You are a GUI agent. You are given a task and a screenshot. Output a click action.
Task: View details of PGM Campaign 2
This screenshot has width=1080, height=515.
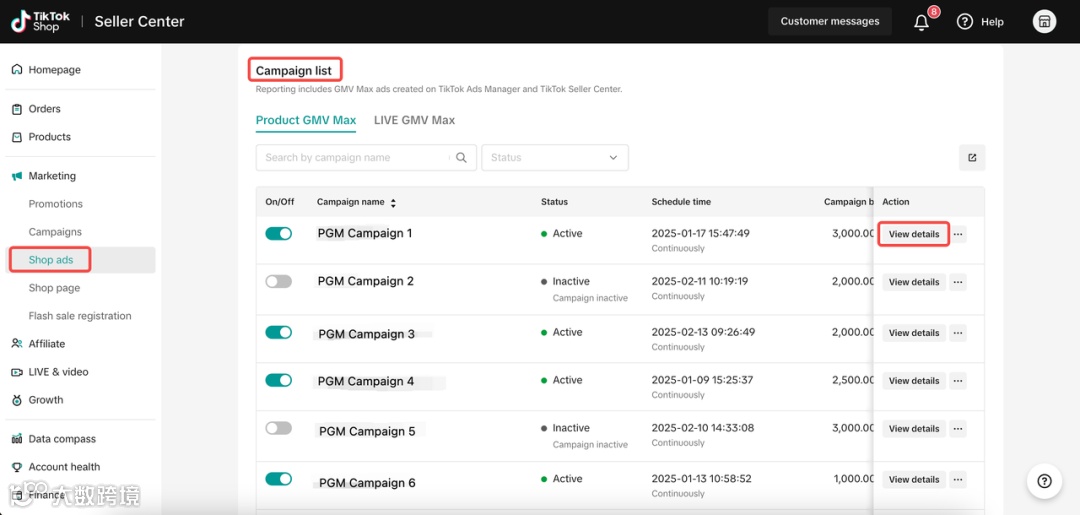click(914, 282)
